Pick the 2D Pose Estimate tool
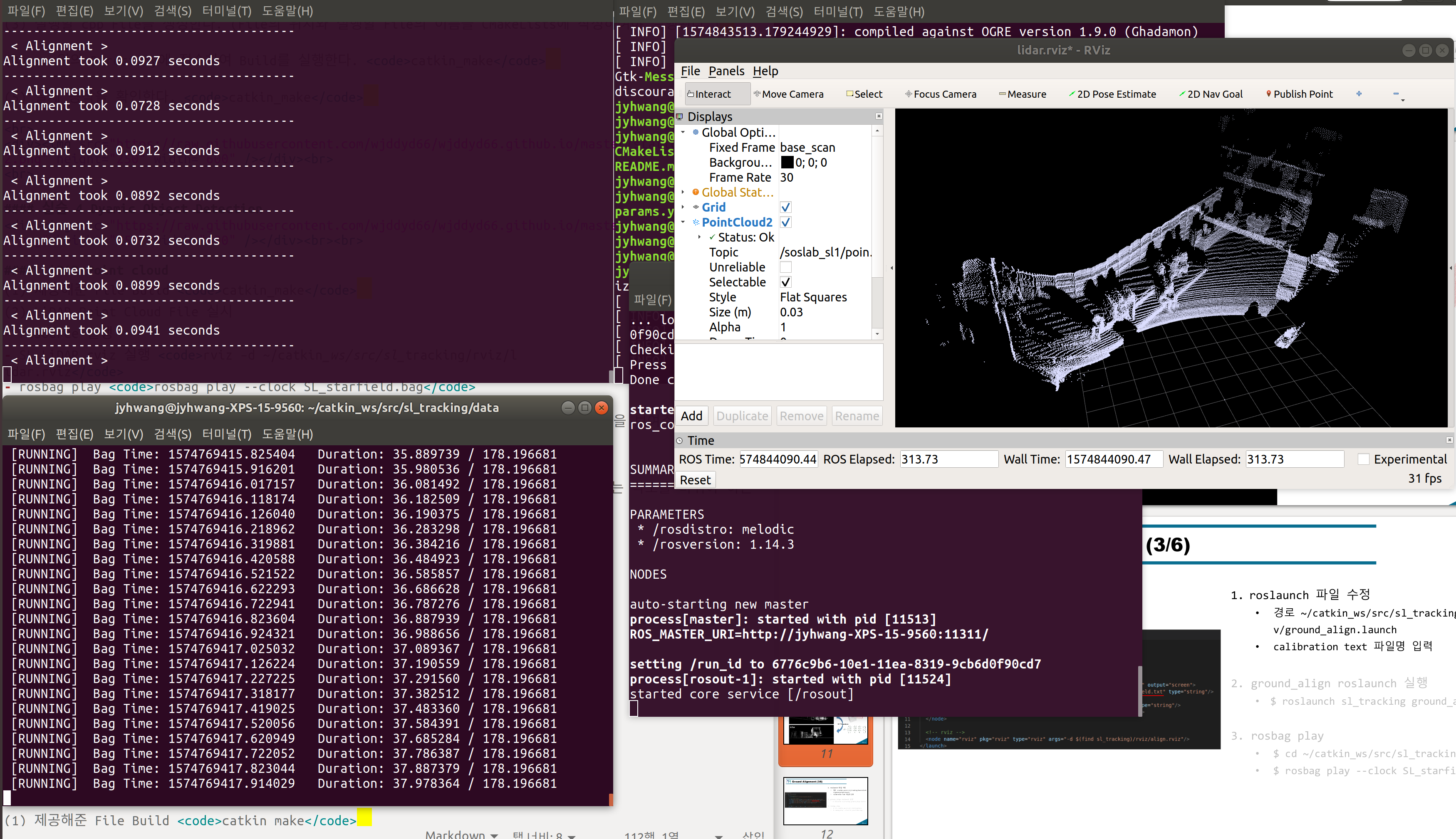Viewport: 1456px width, 839px height. 1112,94
